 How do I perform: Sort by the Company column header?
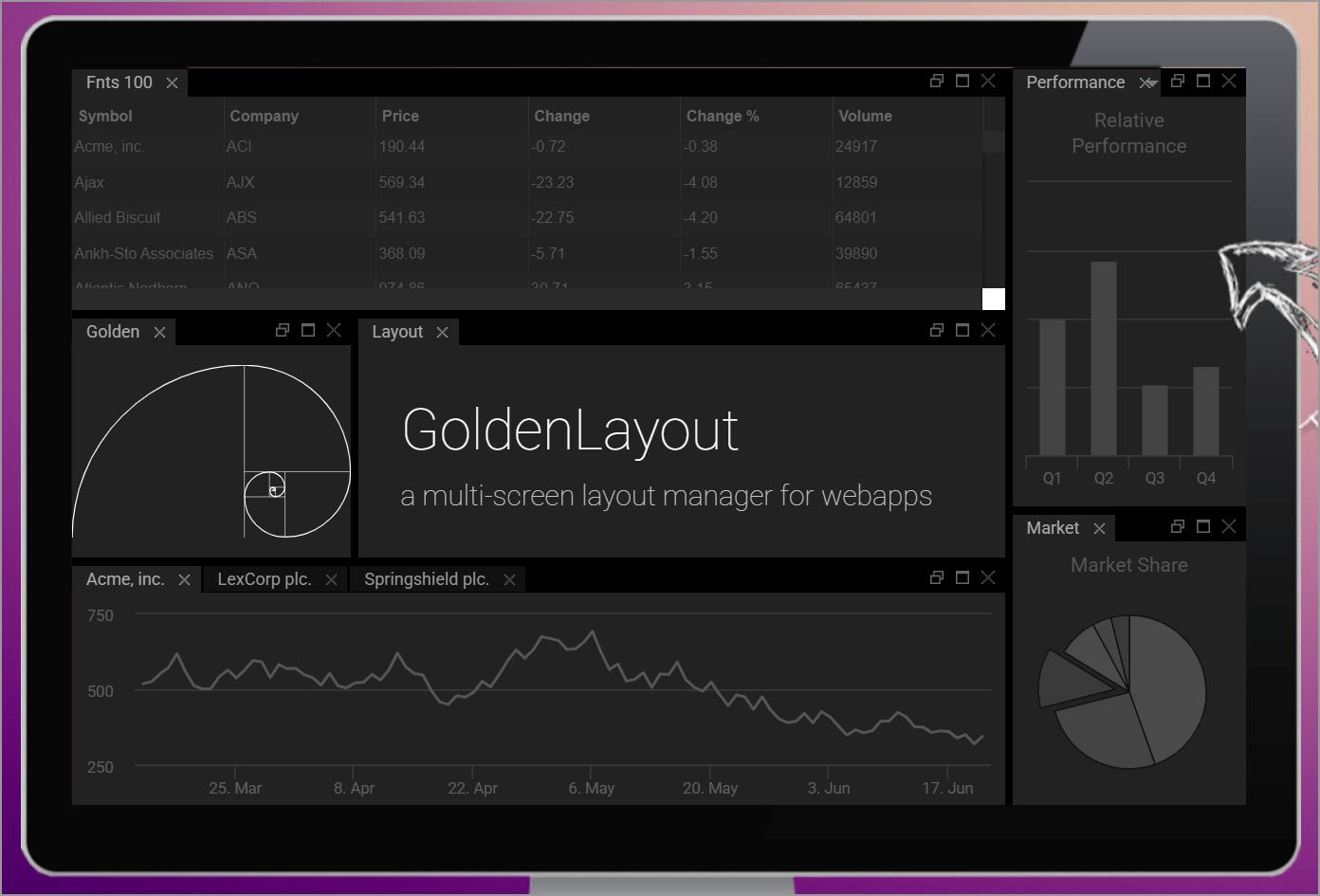[300, 116]
